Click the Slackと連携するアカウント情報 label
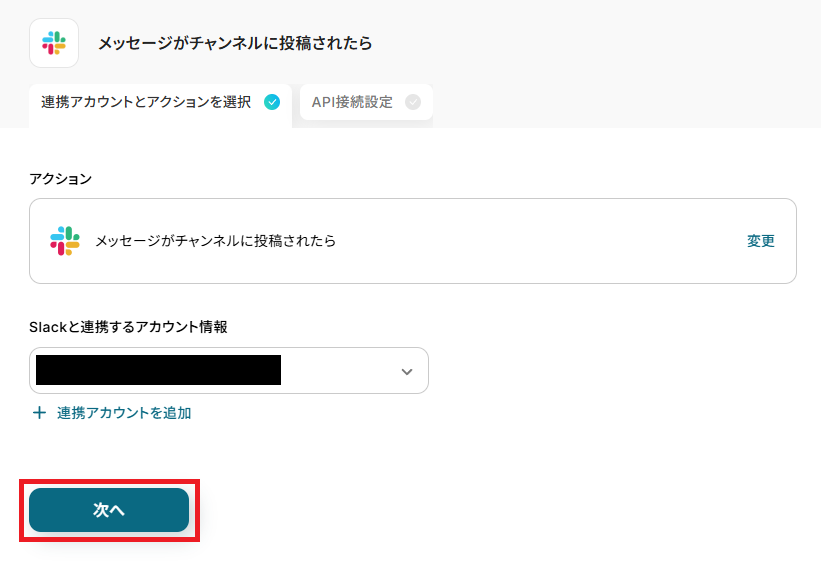The width and height of the screenshot is (821, 570). [128, 327]
